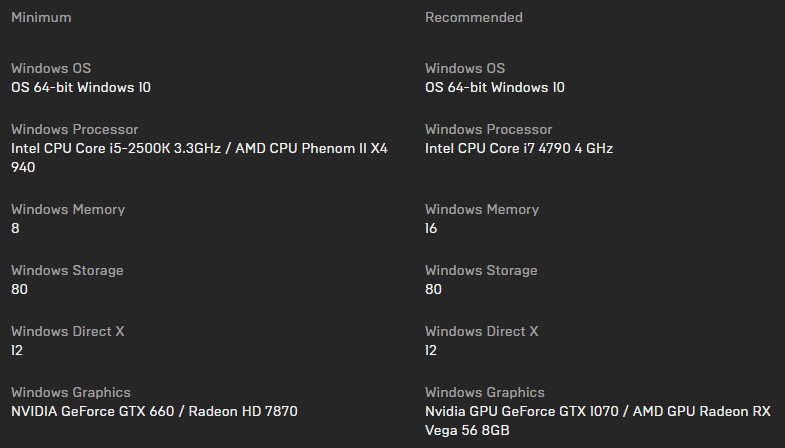785x448 pixels.
Task: Click storage value 80 under Recommended
Action: [433, 289]
